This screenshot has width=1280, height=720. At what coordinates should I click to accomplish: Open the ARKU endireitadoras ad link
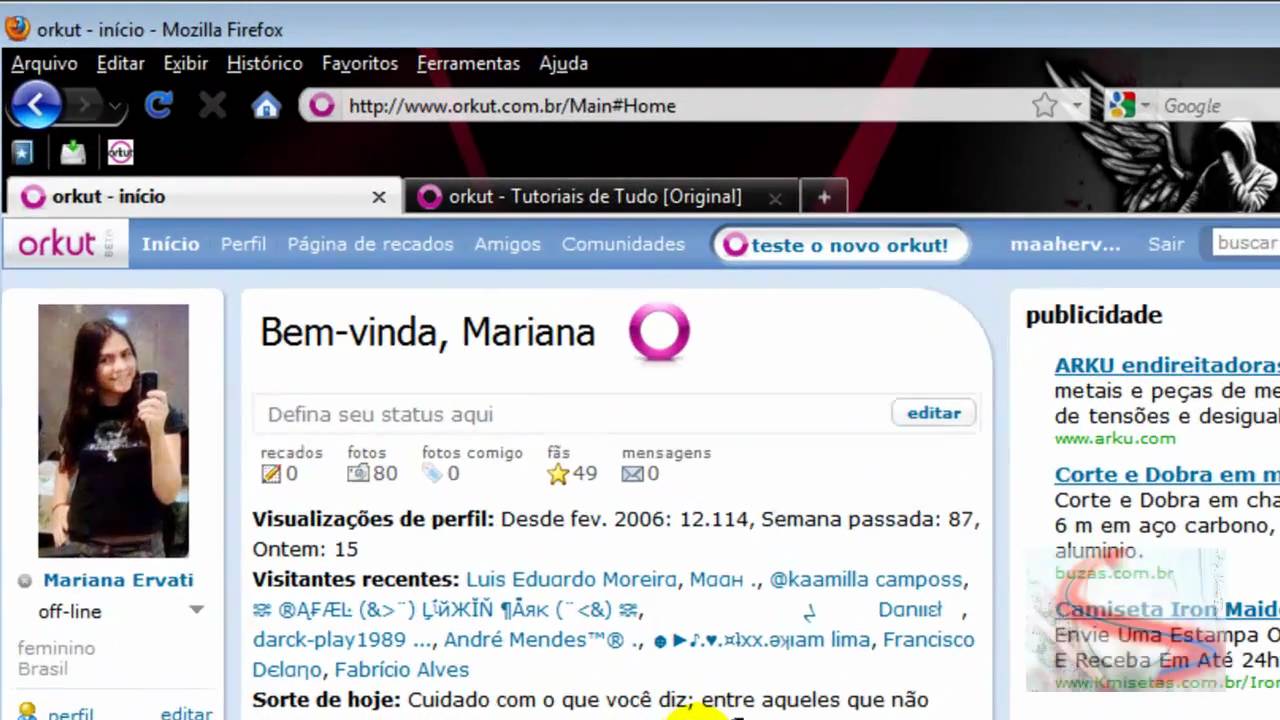[x=1167, y=365]
